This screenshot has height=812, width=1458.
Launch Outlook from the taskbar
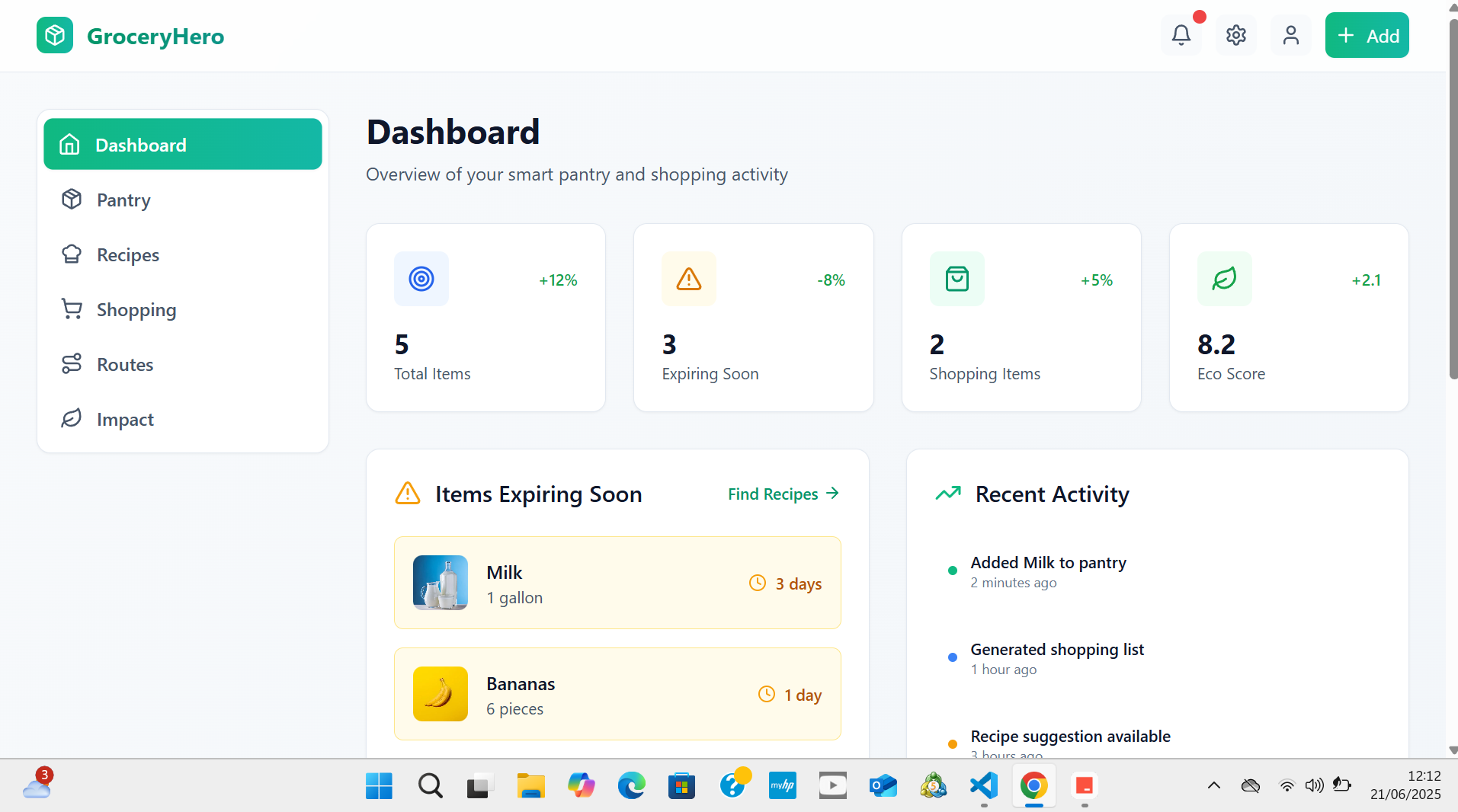point(883,786)
